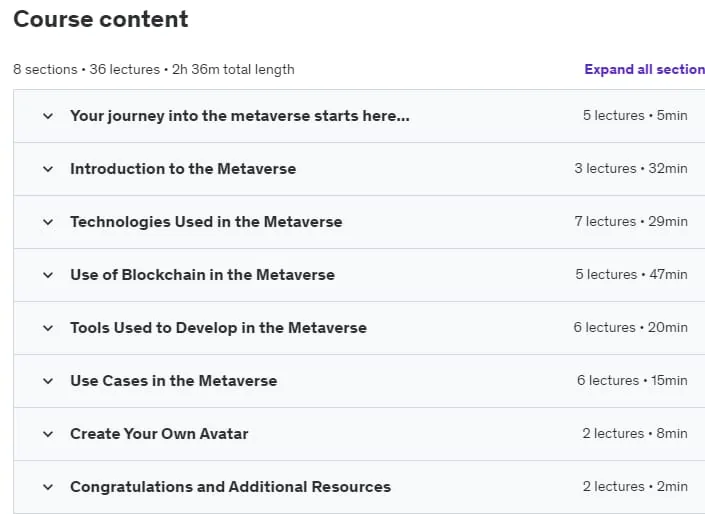Open chevron for Congratulations and Additional Resources

tap(48, 487)
